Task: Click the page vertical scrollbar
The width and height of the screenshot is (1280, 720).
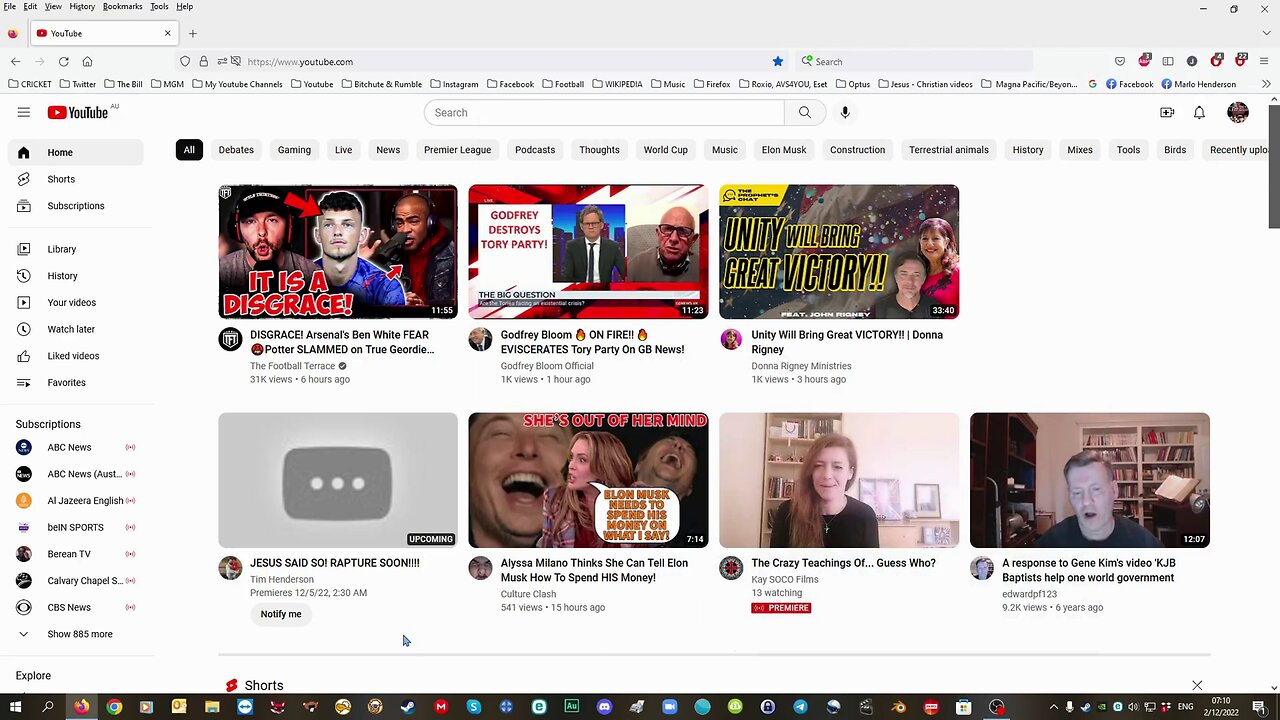Action: [1273, 165]
